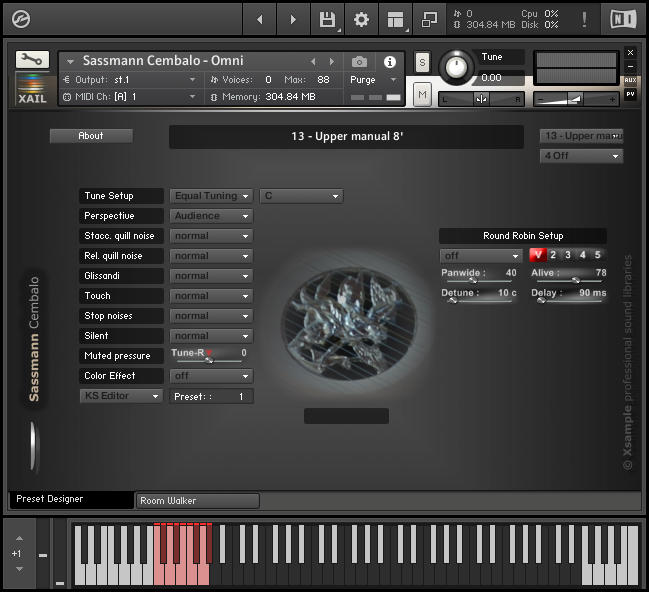
Task: Click the About button
Action: click(91, 136)
